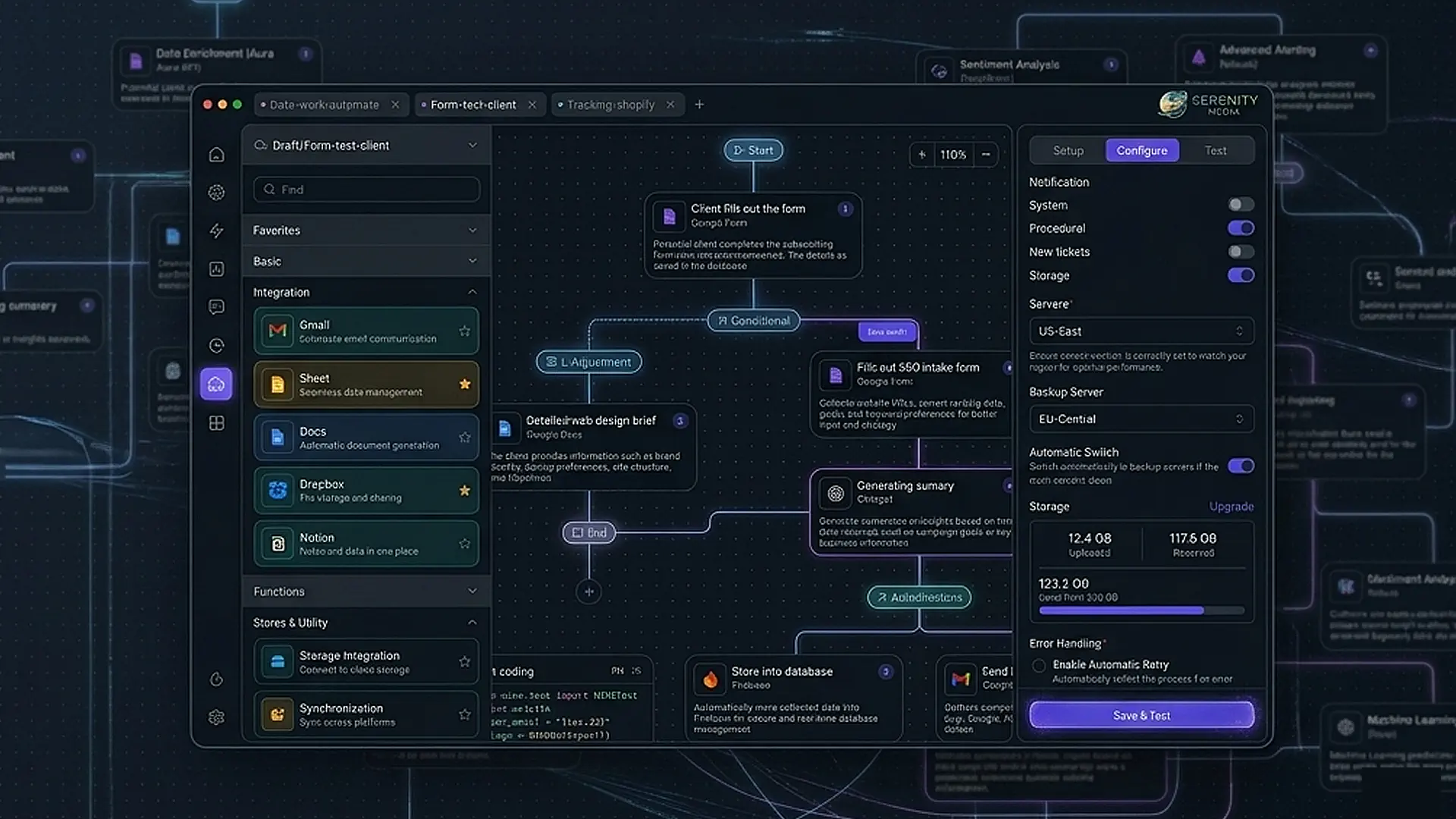Select the Sheet integration icon
1456x819 pixels.
point(276,384)
